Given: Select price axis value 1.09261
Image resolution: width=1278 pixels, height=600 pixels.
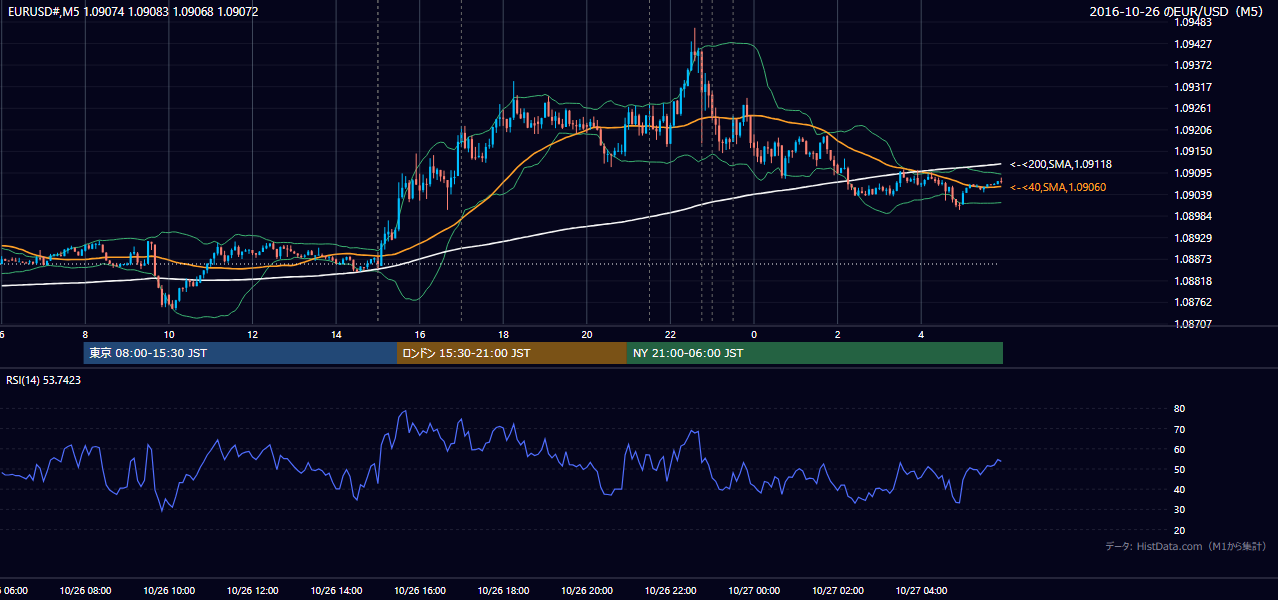Looking at the screenshot, I should pyautogui.click(x=1193, y=108).
